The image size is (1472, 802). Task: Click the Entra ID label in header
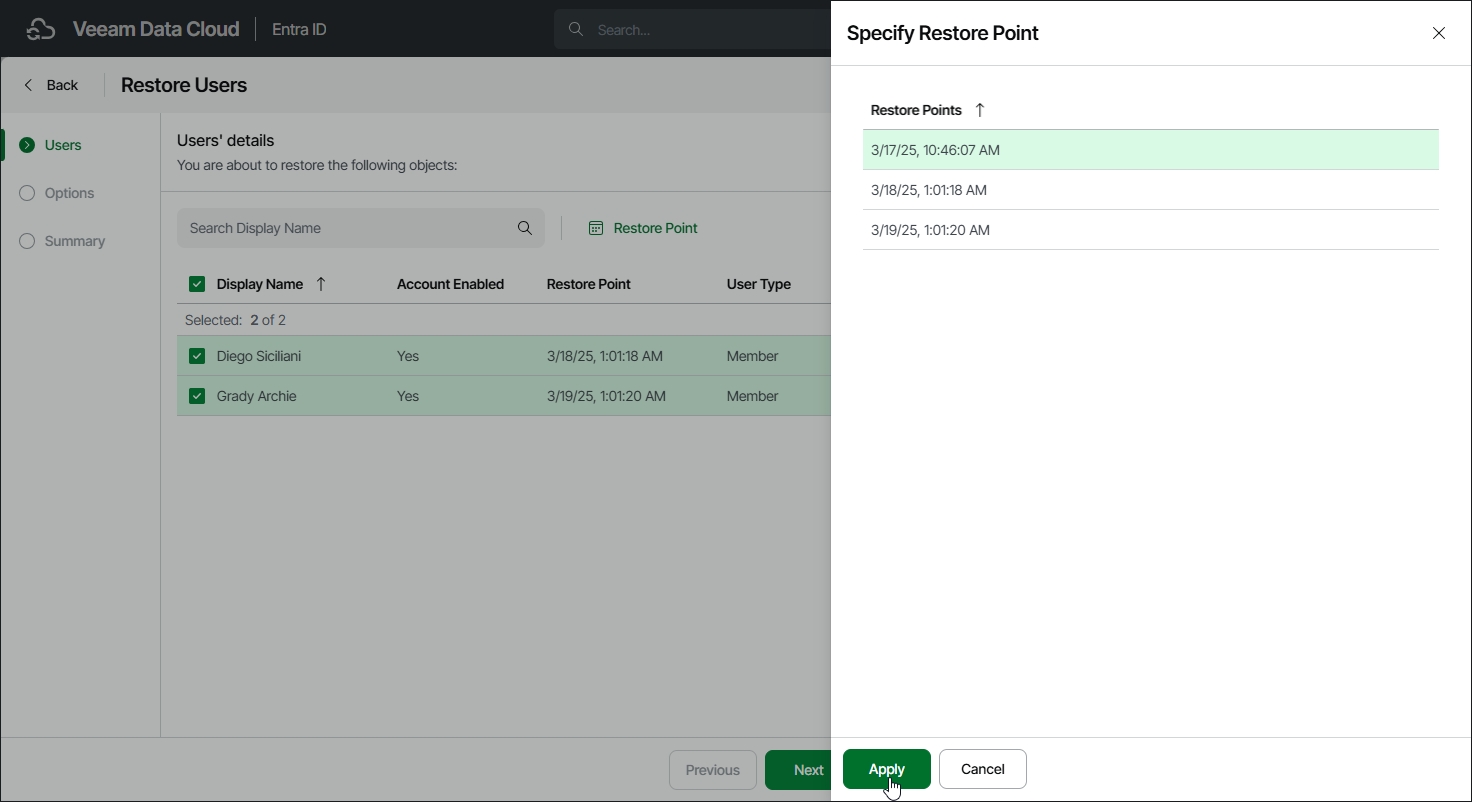[299, 29]
